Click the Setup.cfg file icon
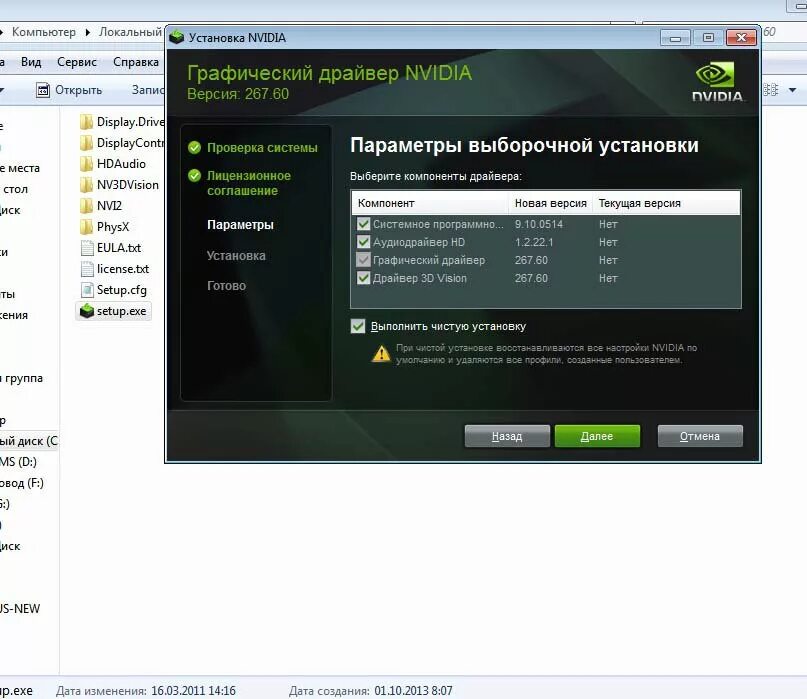 pos(87,290)
